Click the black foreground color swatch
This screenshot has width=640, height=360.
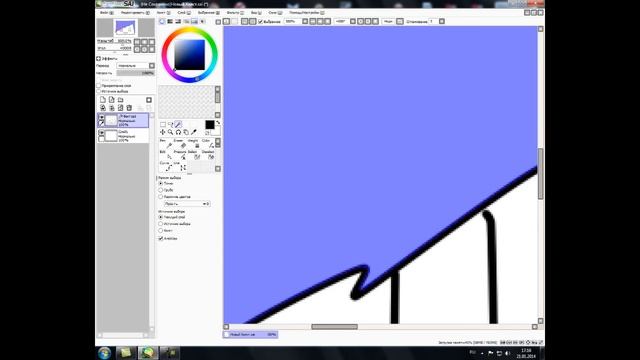pyautogui.click(x=209, y=125)
